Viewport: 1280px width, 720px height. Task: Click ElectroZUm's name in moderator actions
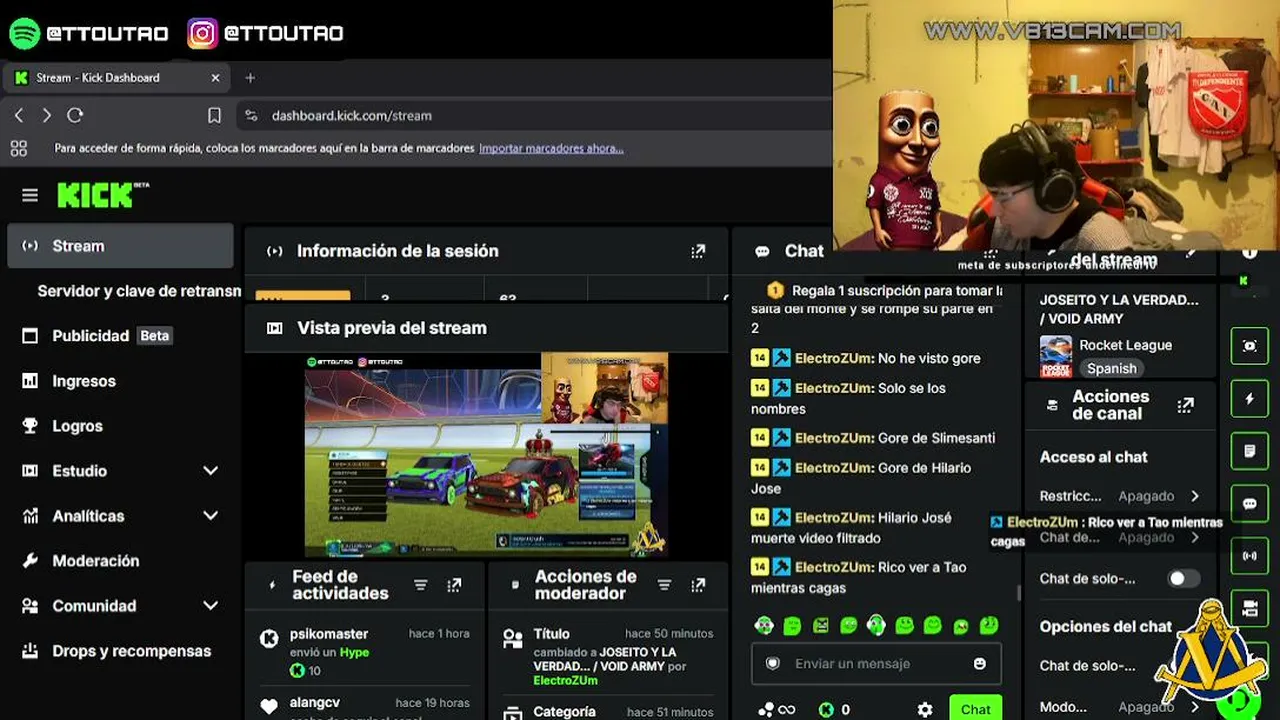(x=565, y=680)
